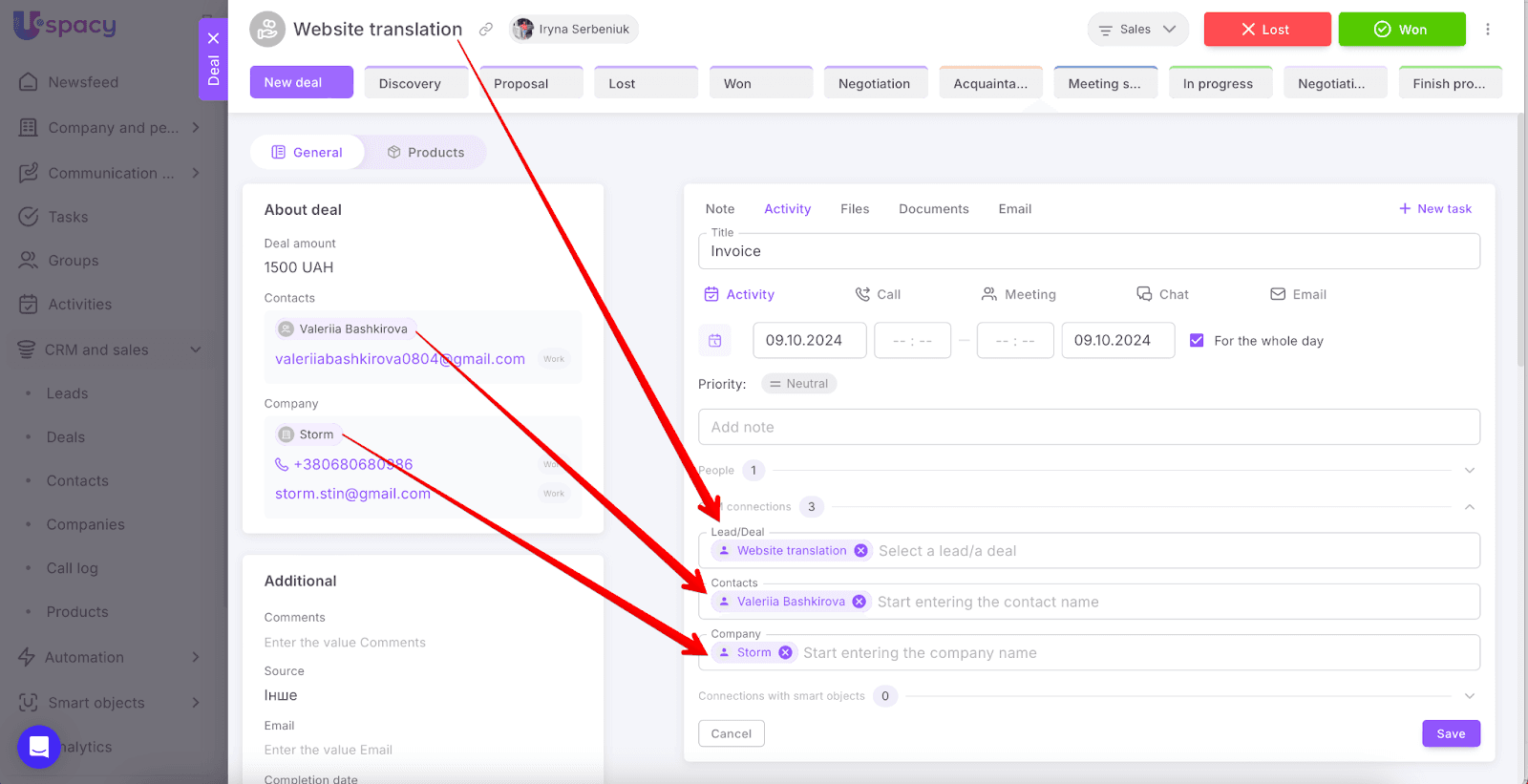Open the chat widget bubble
This screenshot has height=784, width=1528.
(x=39, y=747)
